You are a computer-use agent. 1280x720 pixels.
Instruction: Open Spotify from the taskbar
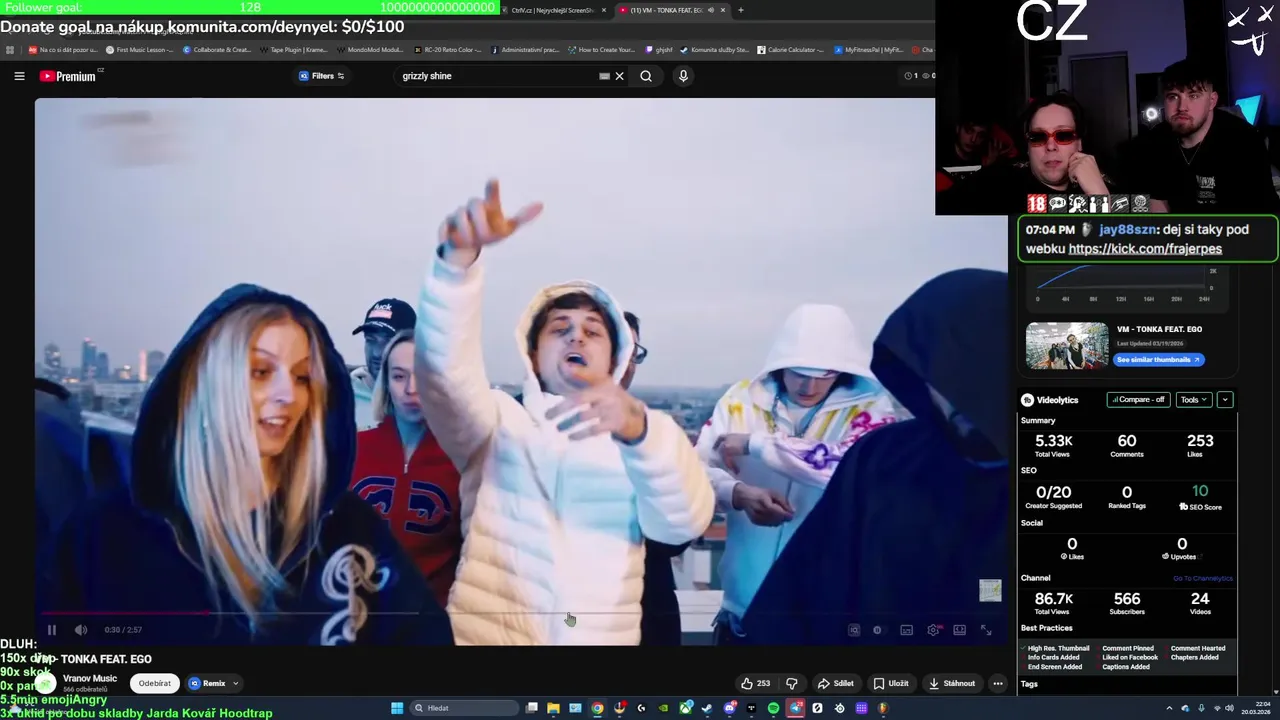click(773, 708)
